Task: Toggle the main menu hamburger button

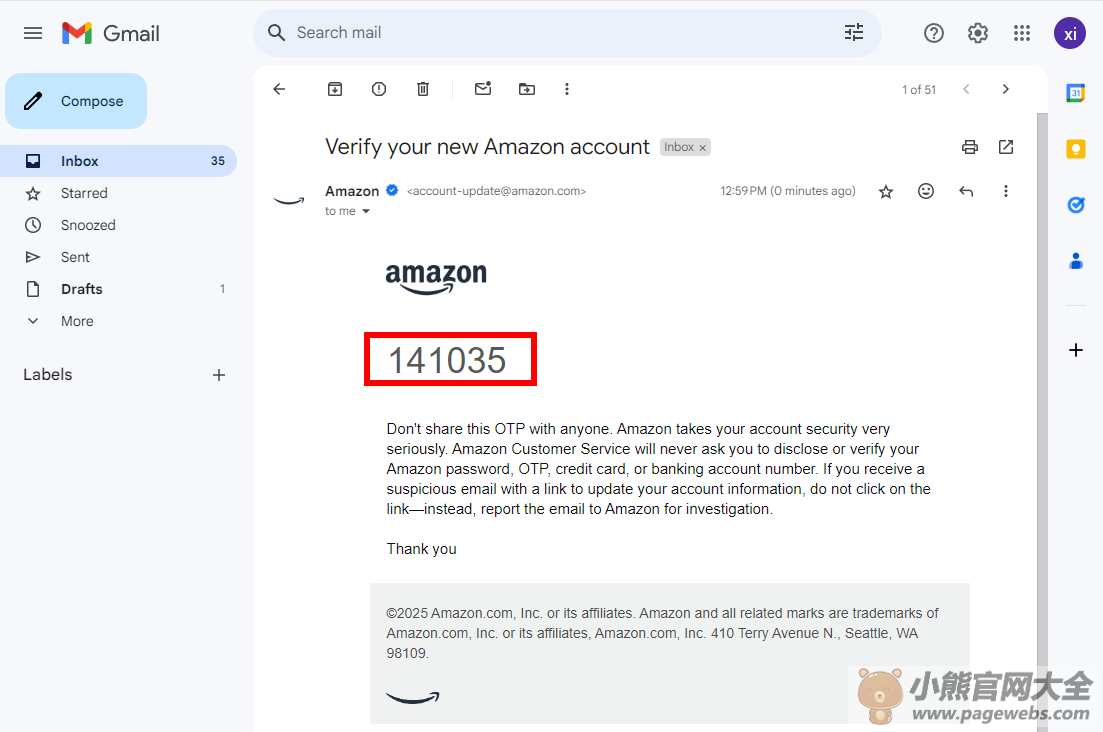Action: (x=33, y=33)
